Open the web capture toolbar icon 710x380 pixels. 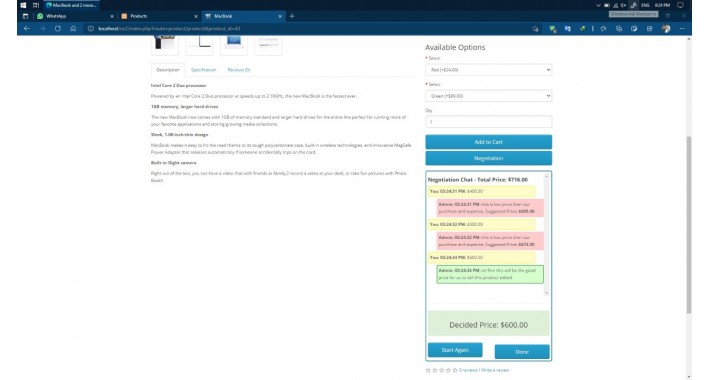634,29
